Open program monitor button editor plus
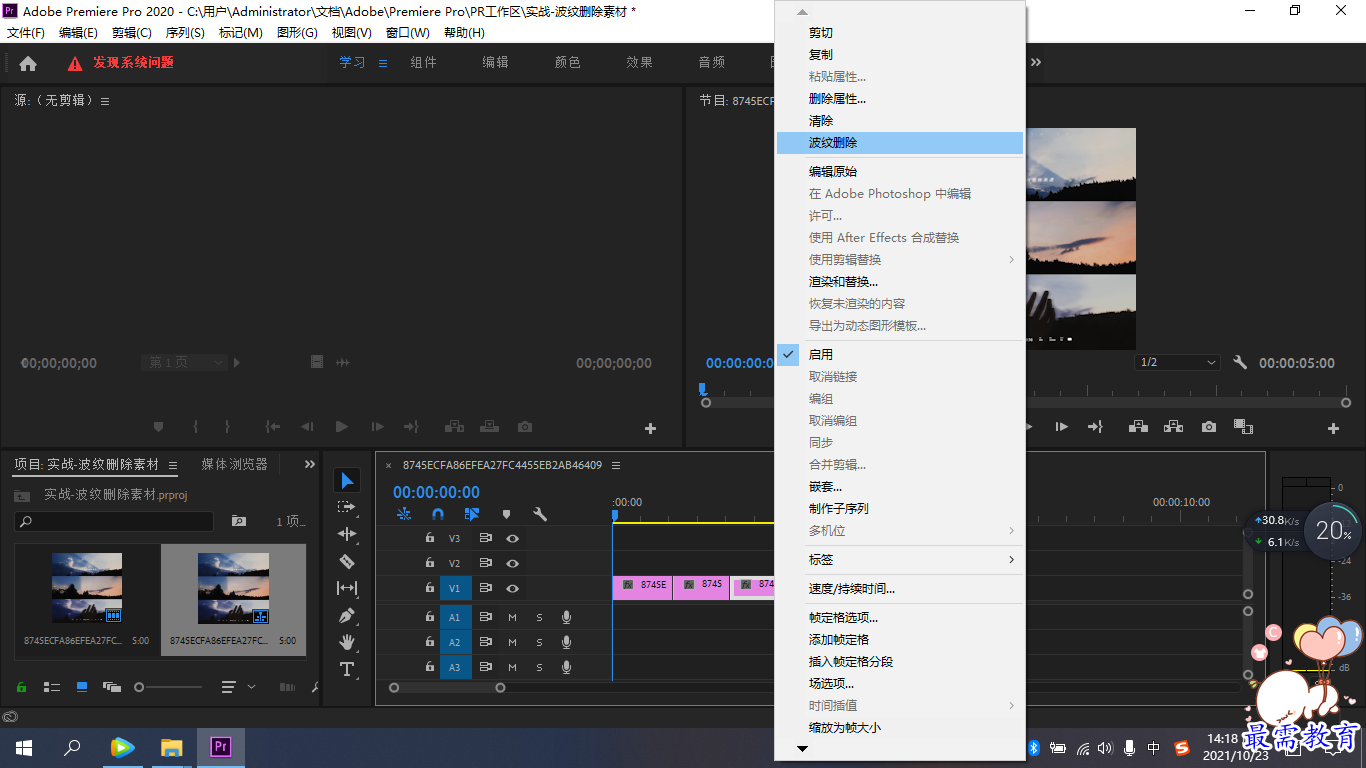This screenshot has height=768, width=1366. coord(1333,428)
